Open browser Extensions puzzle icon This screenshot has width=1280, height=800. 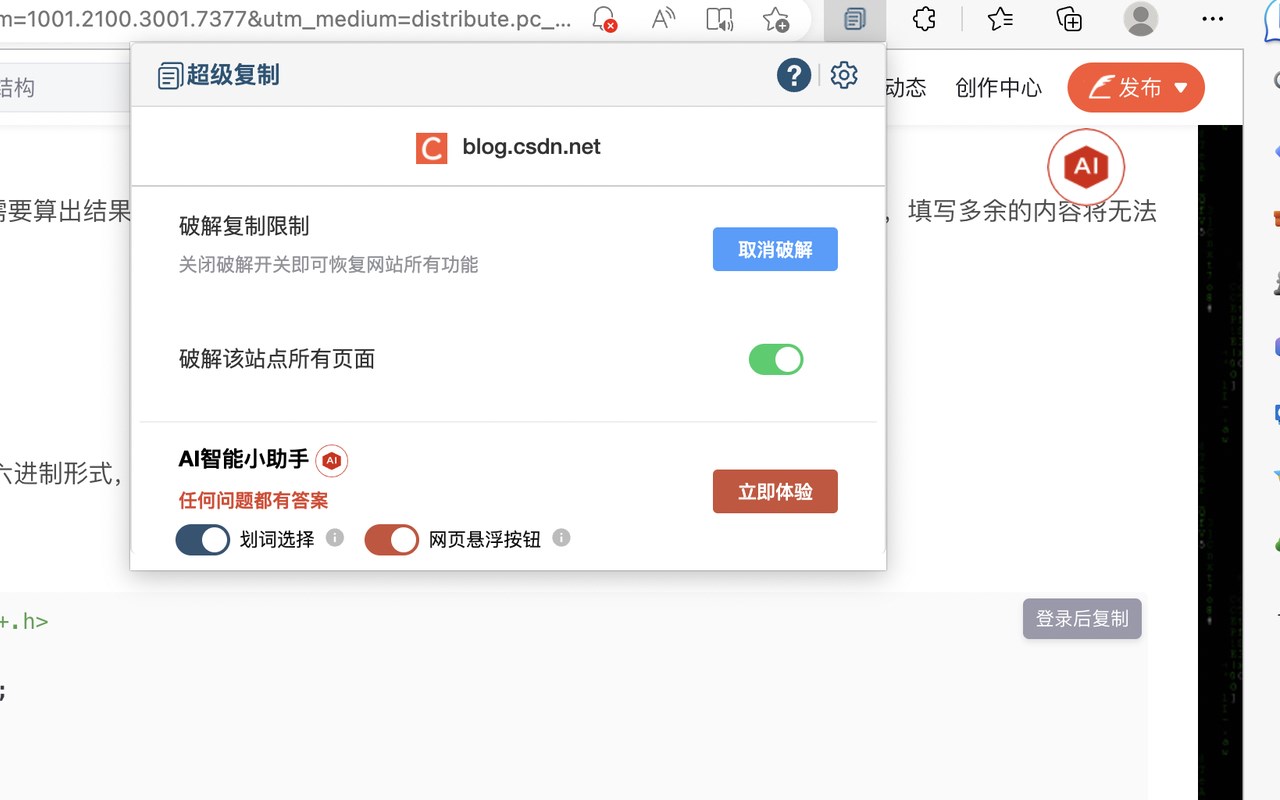click(x=924, y=19)
